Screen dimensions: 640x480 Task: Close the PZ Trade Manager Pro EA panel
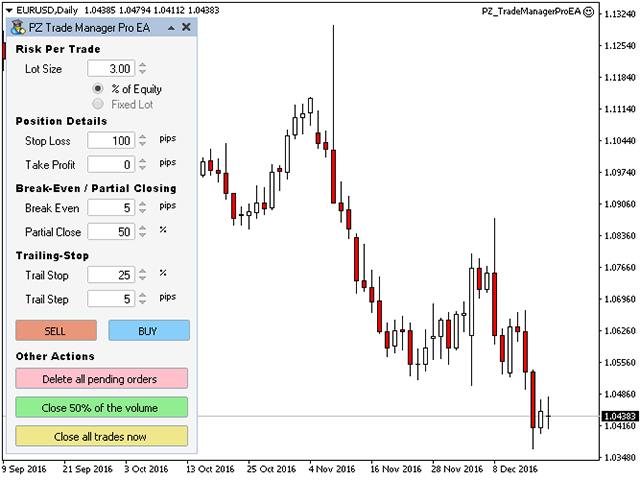[x=186, y=27]
